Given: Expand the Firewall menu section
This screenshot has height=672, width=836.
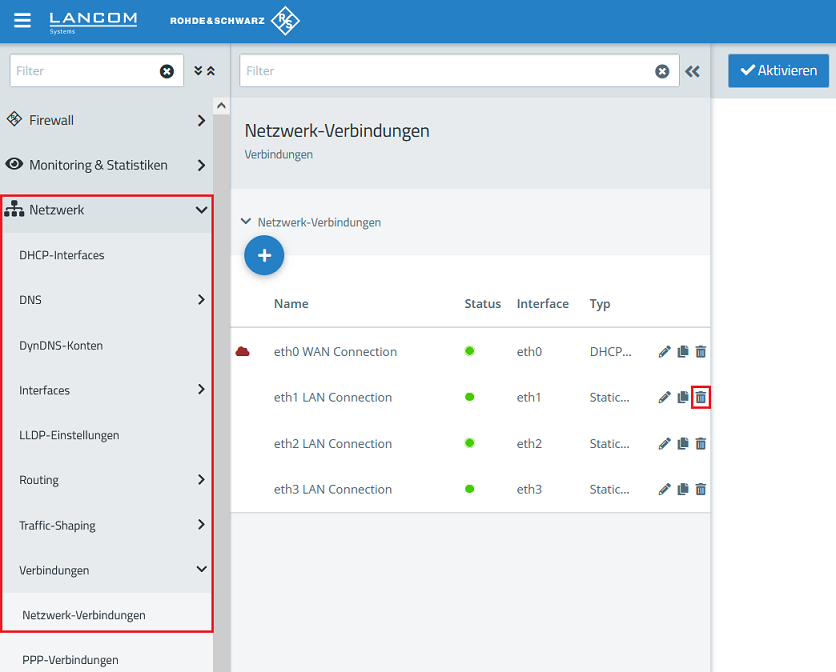Looking at the screenshot, I should pos(201,121).
